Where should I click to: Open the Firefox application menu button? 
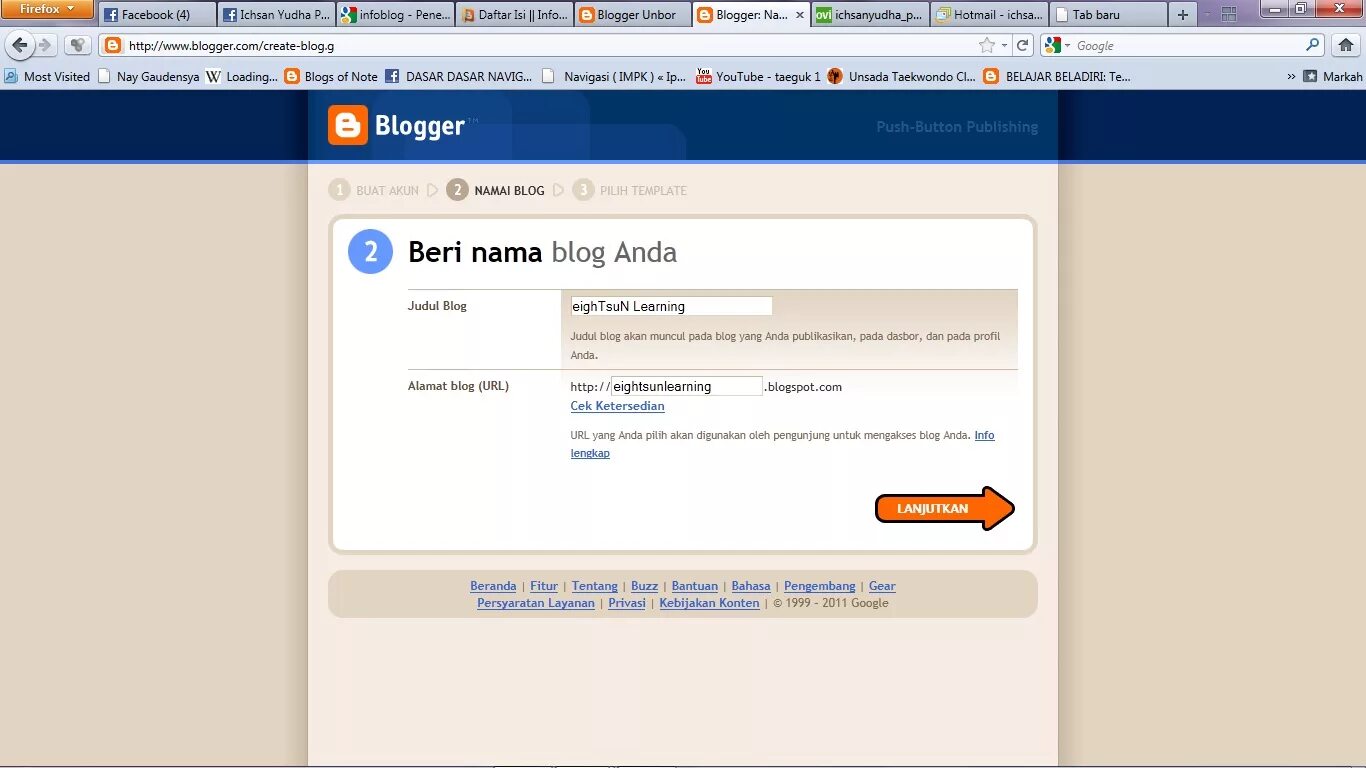click(x=47, y=9)
